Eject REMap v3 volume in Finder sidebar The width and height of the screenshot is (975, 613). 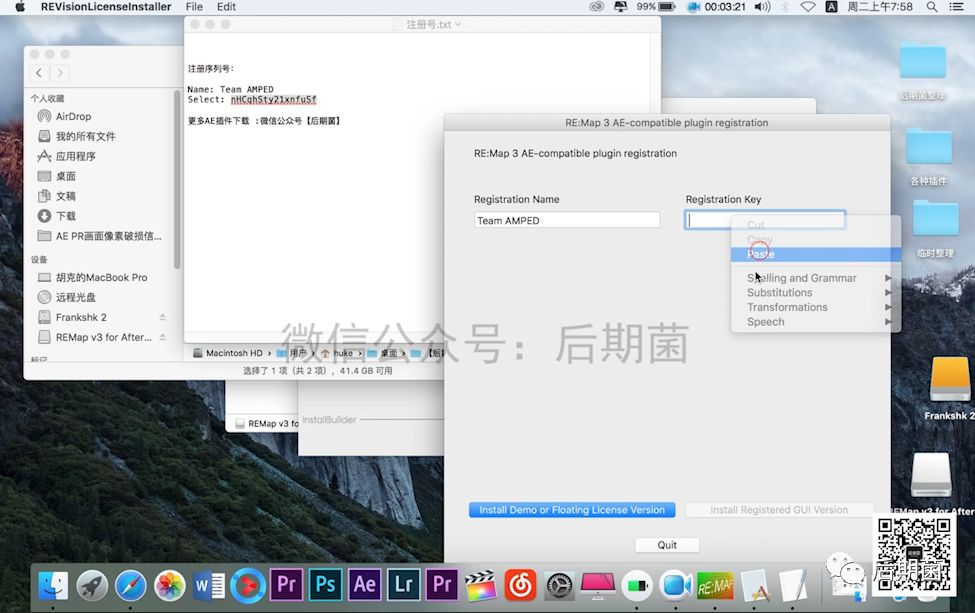[162, 337]
